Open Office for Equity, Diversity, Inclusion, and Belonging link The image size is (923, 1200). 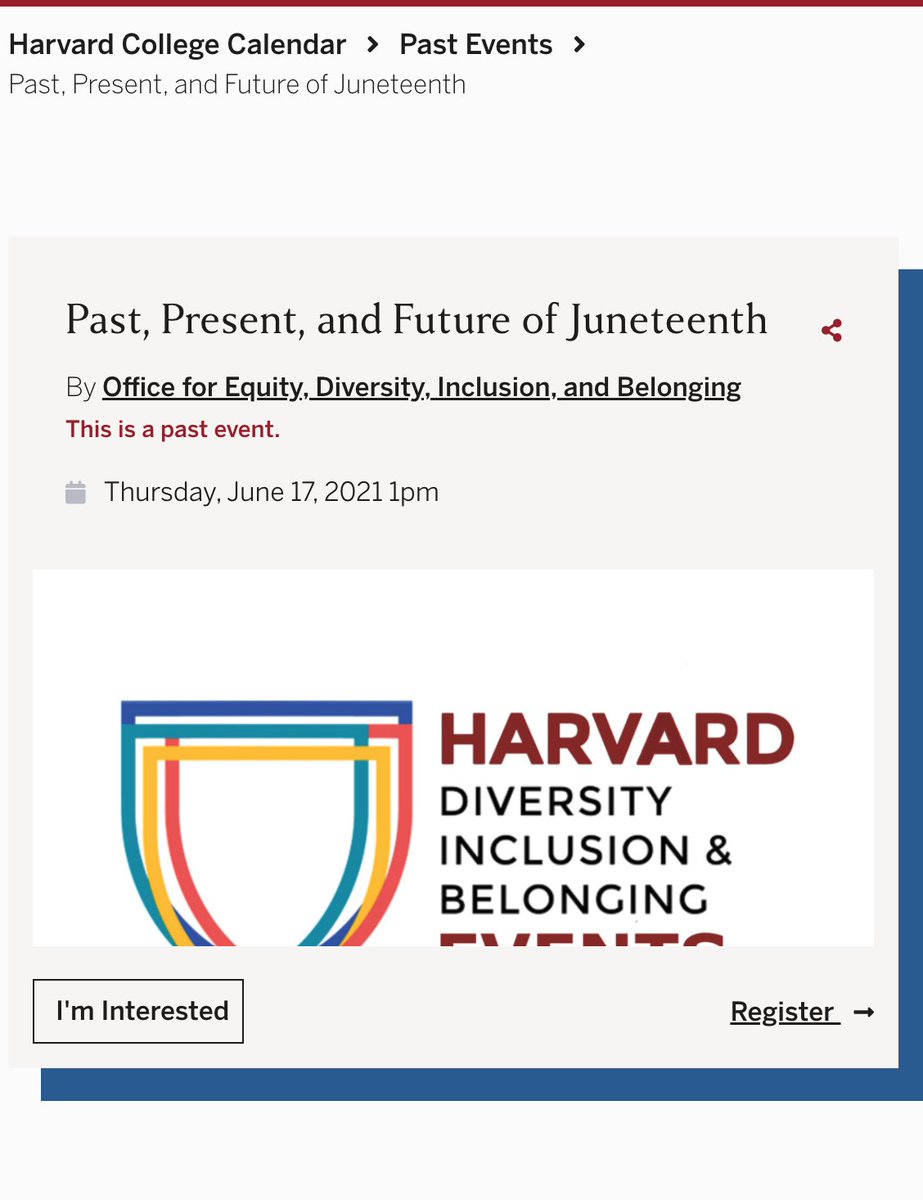(421, 387)
